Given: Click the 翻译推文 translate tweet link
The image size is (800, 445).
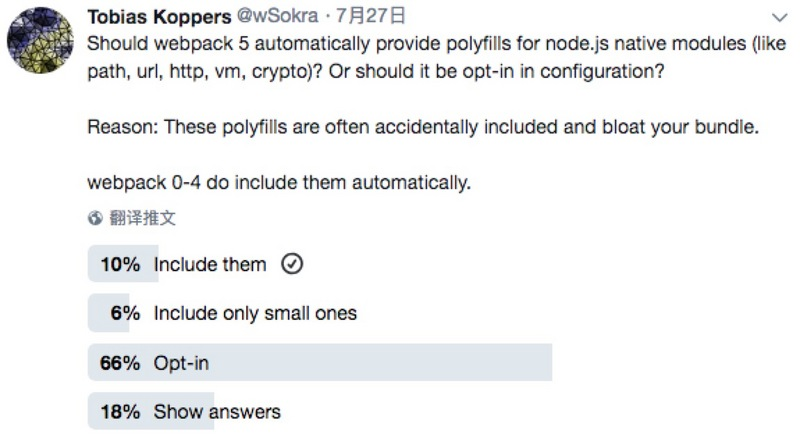Looking at the screenshot, I should (x=142, y=218).
